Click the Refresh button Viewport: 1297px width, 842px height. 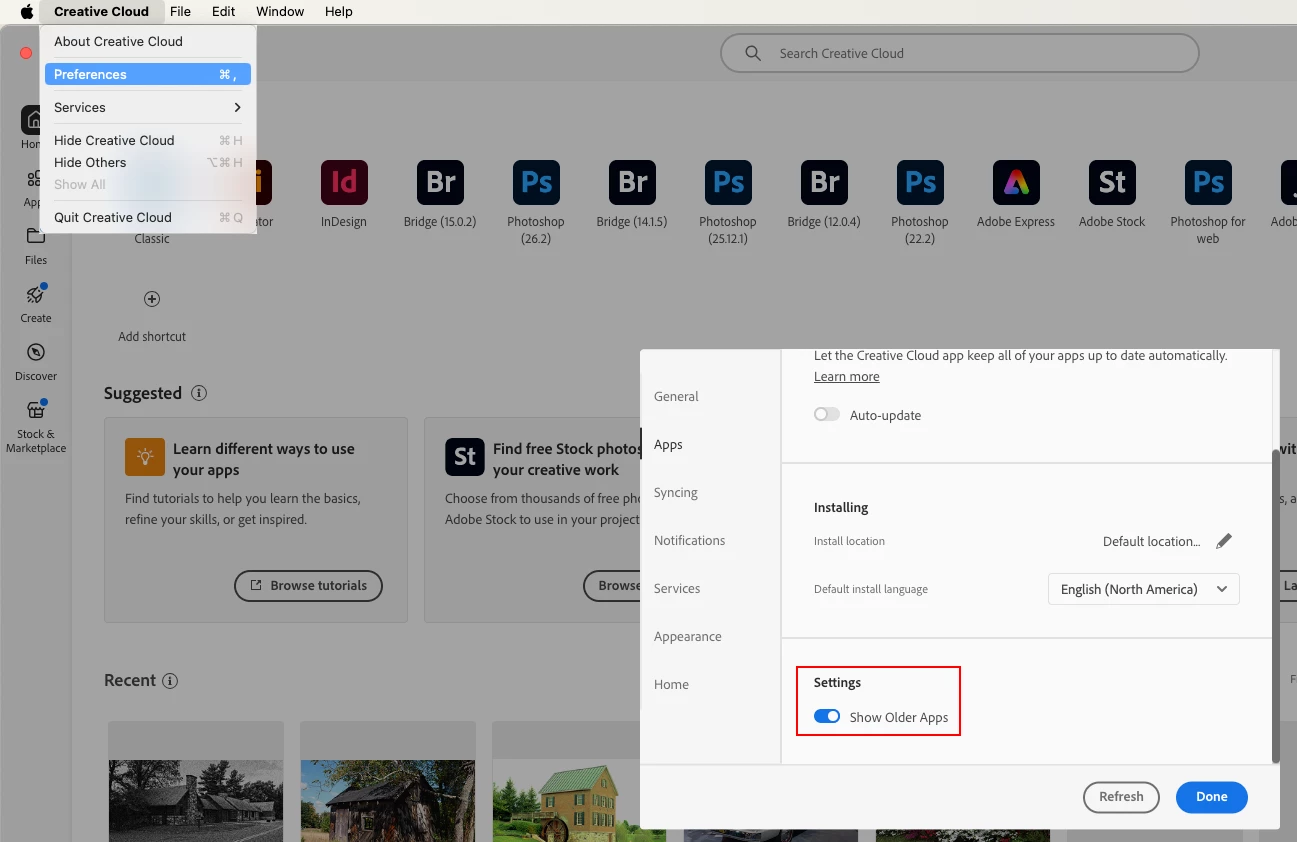[x=1121, y=797]
